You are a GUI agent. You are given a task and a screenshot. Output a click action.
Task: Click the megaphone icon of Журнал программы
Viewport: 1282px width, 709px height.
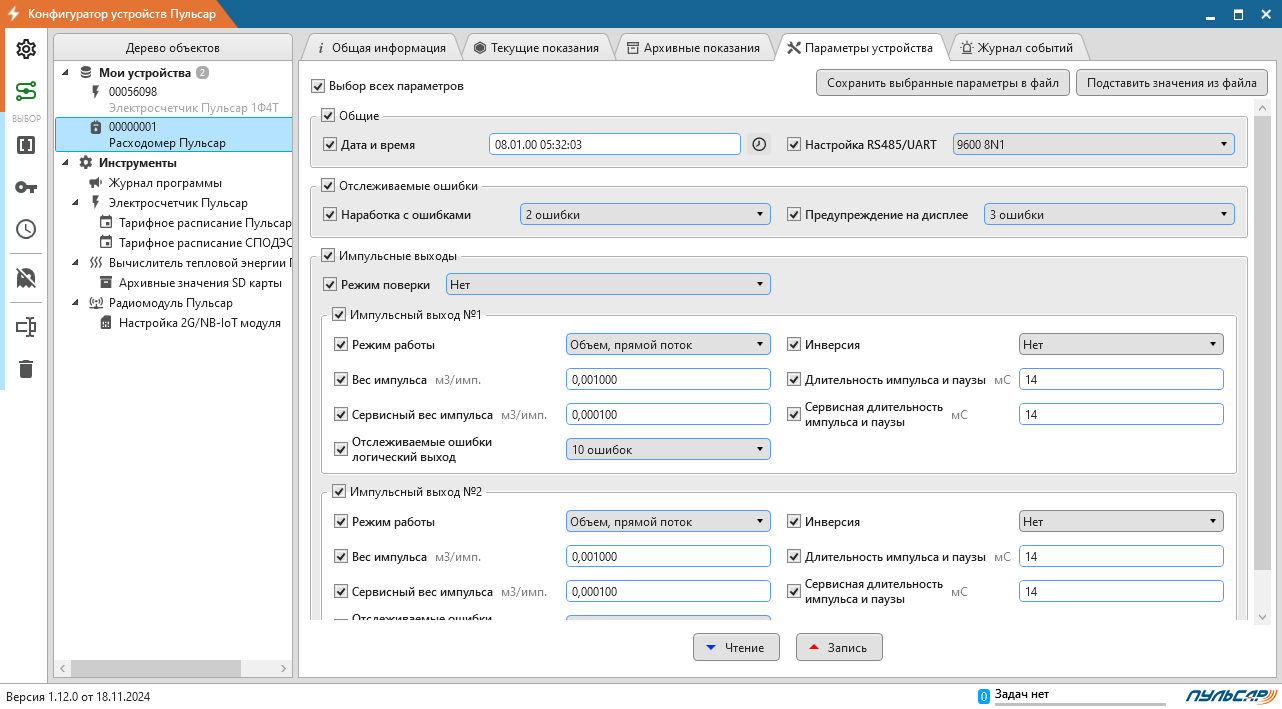[x=96, y=183]
